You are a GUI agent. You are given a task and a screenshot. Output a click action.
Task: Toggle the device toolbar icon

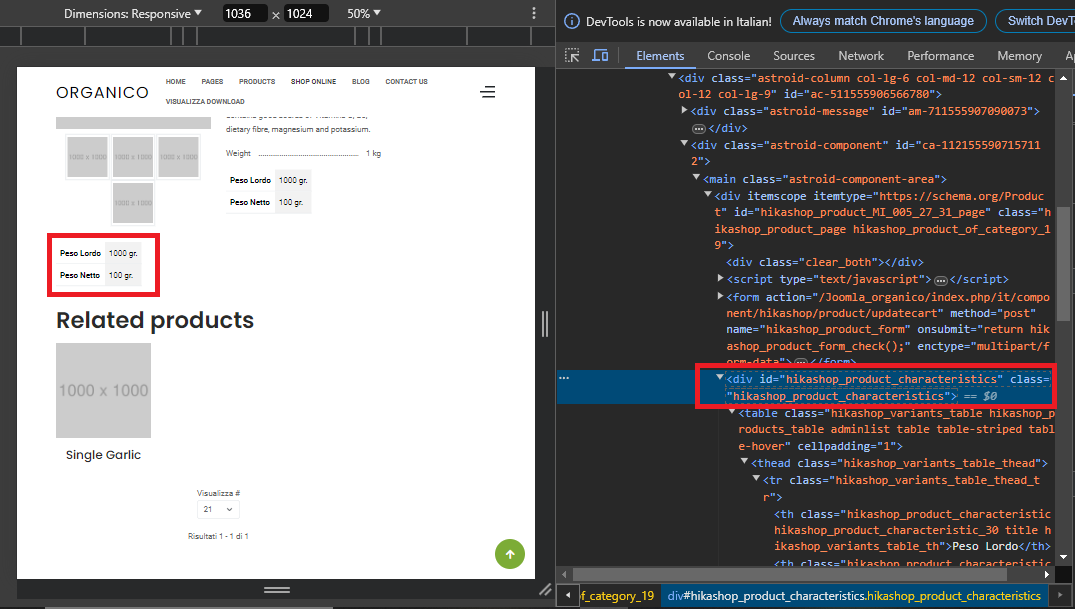click(x=600, y=56)
